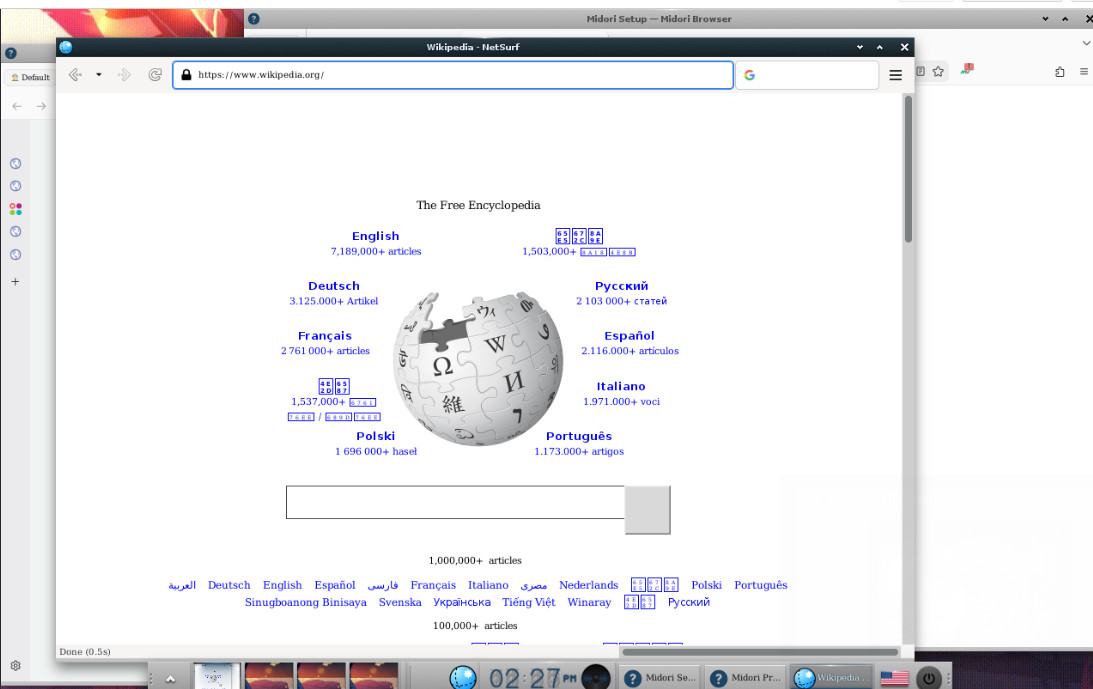This screenshot has height=689, width=1093.
Task: Open Midori hamburger application menu
Action: [x=1084, y=72]
